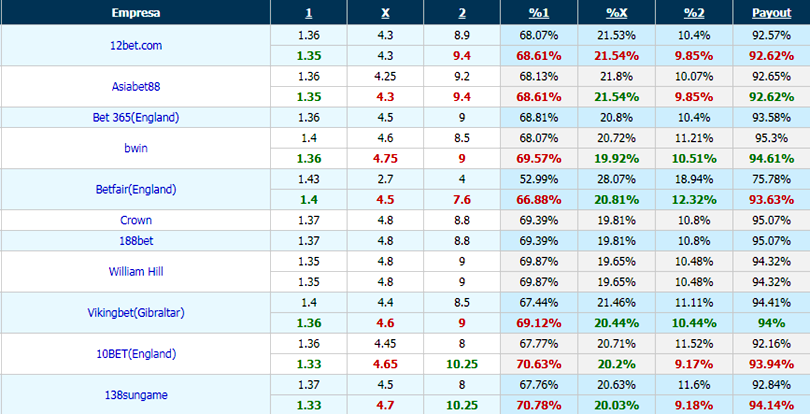
Task: Sort by the %X column header
Action: coord(616,13)
